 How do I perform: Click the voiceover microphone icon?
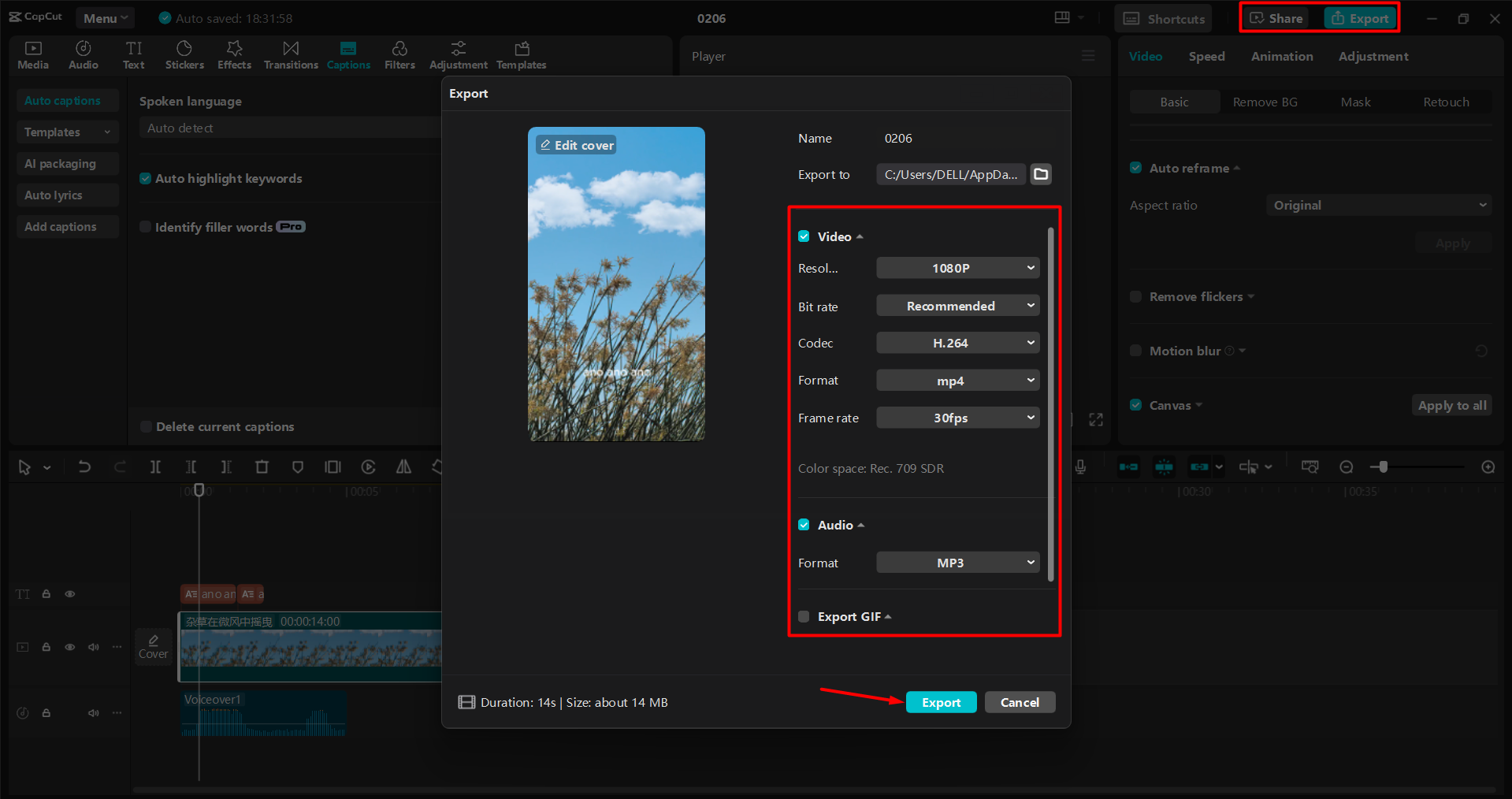(x=1080, y=466)
